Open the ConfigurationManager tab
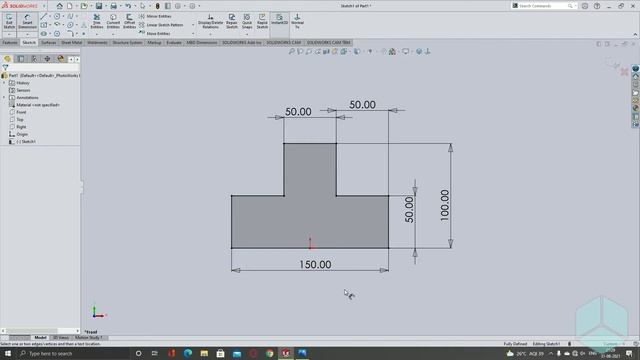Viewport: 640px width, 360px height. (34, 59)
